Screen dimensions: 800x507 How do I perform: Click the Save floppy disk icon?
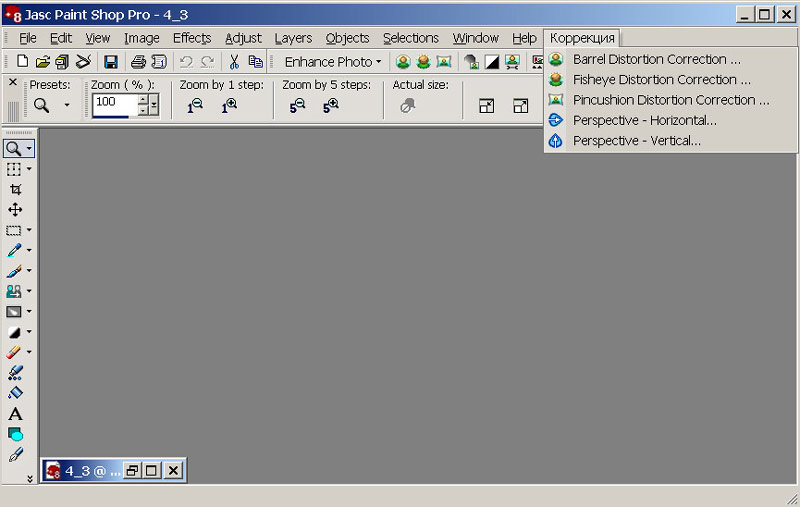click(111, 62)
